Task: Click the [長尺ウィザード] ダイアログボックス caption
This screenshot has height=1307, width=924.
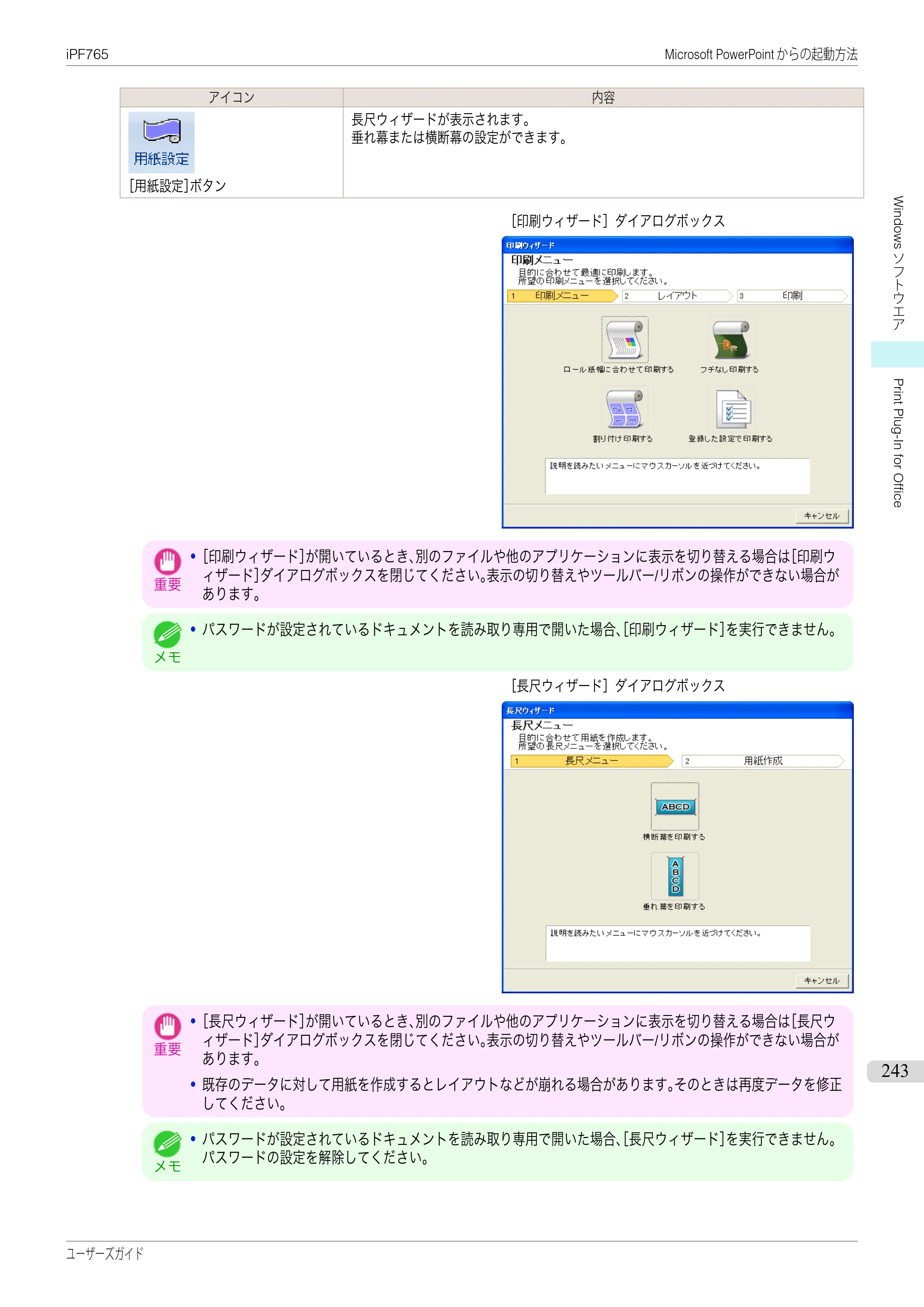Action: click(x=618, y=686)
